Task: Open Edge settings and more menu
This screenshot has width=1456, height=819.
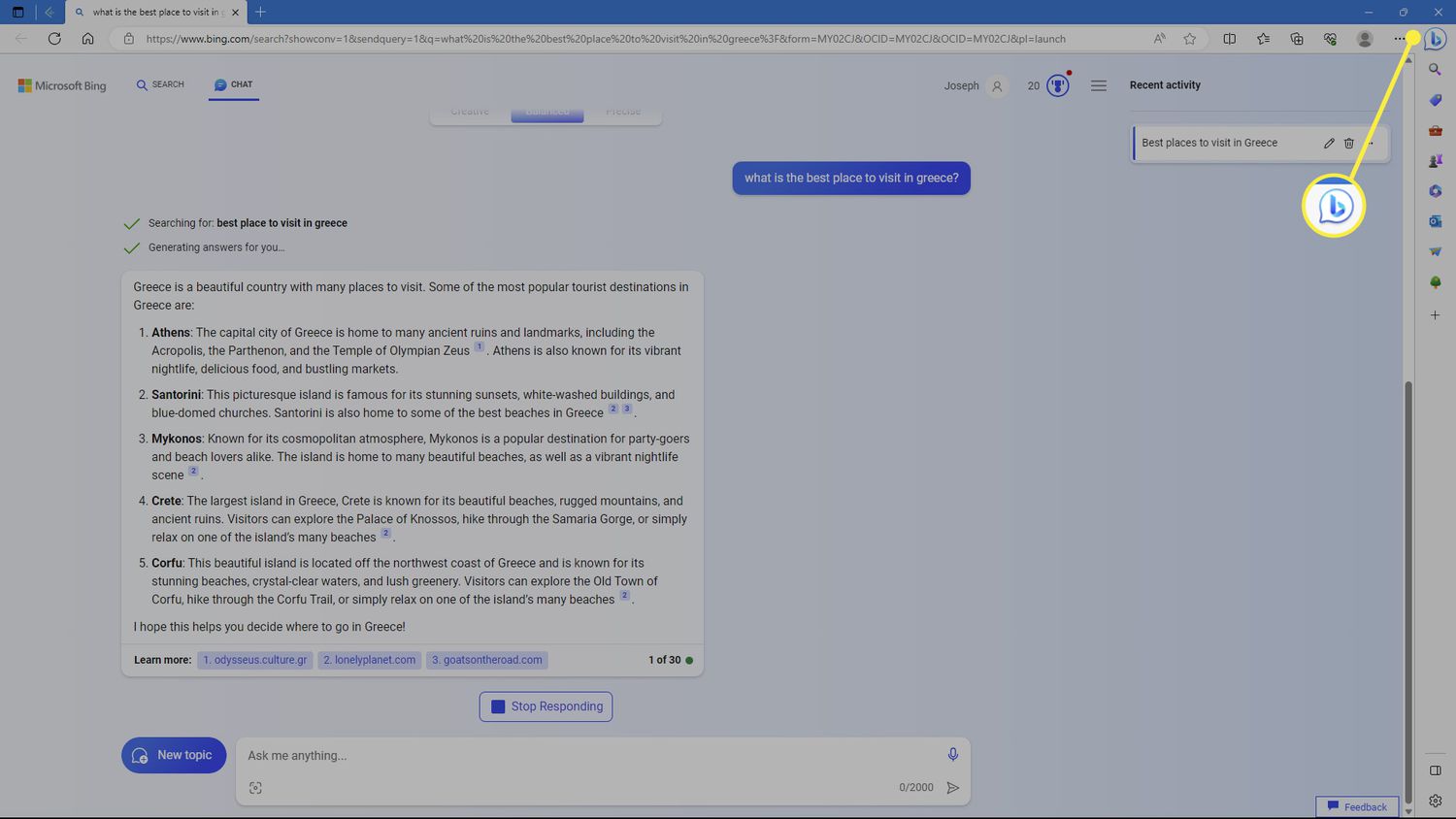Action: [x=1399, y=39]
